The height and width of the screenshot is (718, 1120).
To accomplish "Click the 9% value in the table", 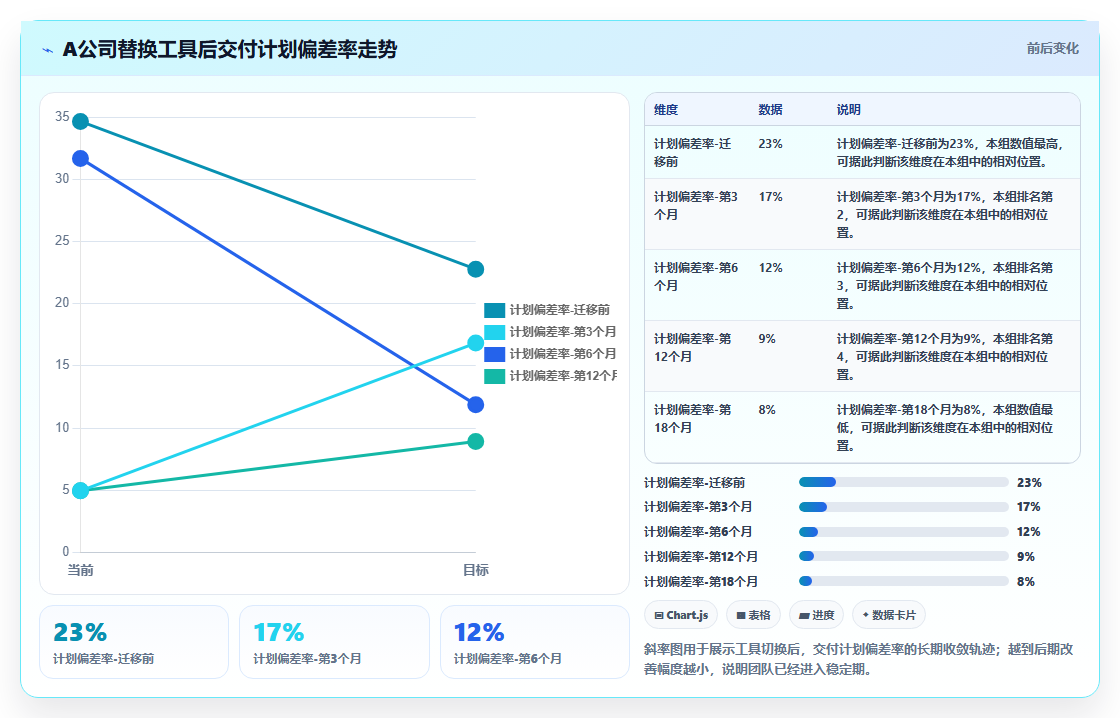I will (767, 339).
